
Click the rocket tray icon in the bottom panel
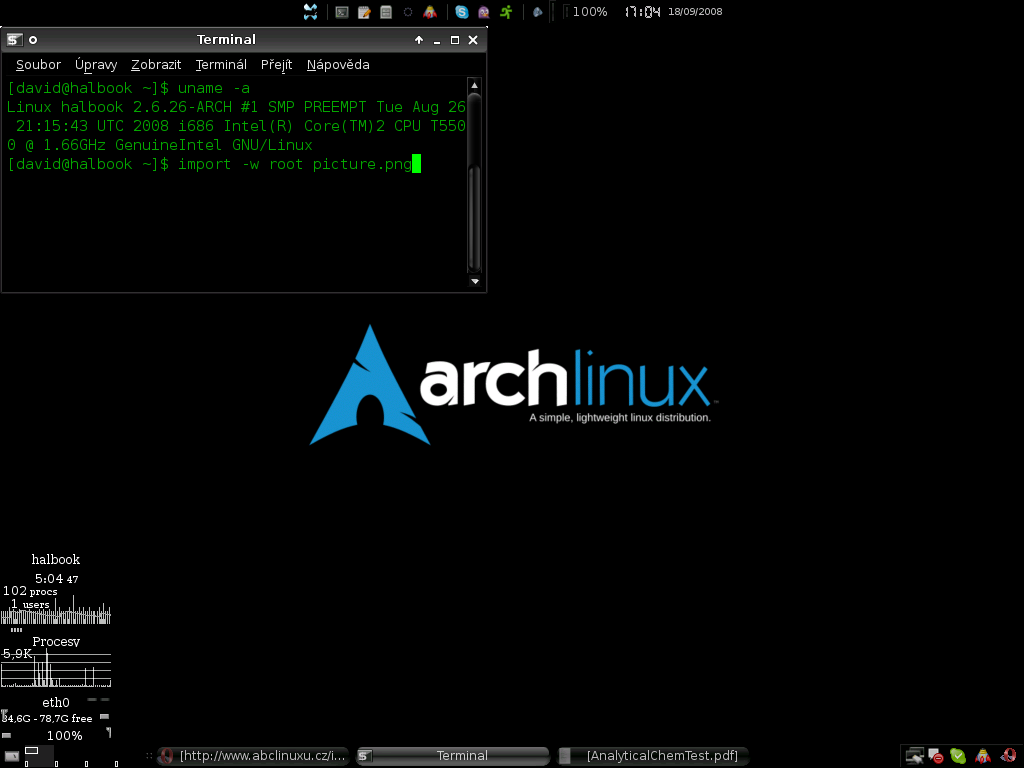[982, 756]
